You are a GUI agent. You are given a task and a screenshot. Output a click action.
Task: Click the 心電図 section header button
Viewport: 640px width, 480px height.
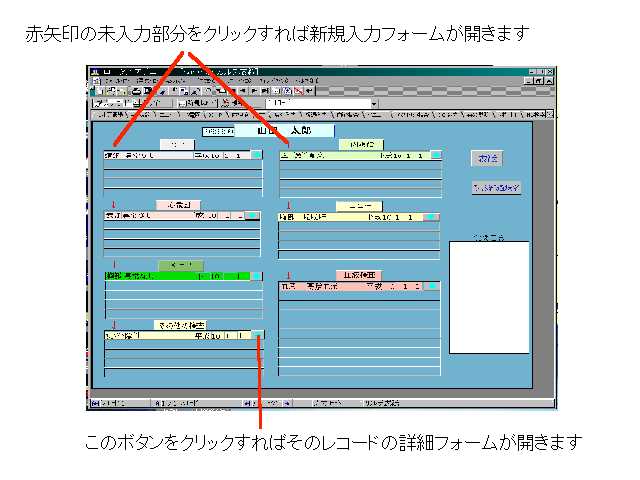pyautogui.click(x=178, y=205)
